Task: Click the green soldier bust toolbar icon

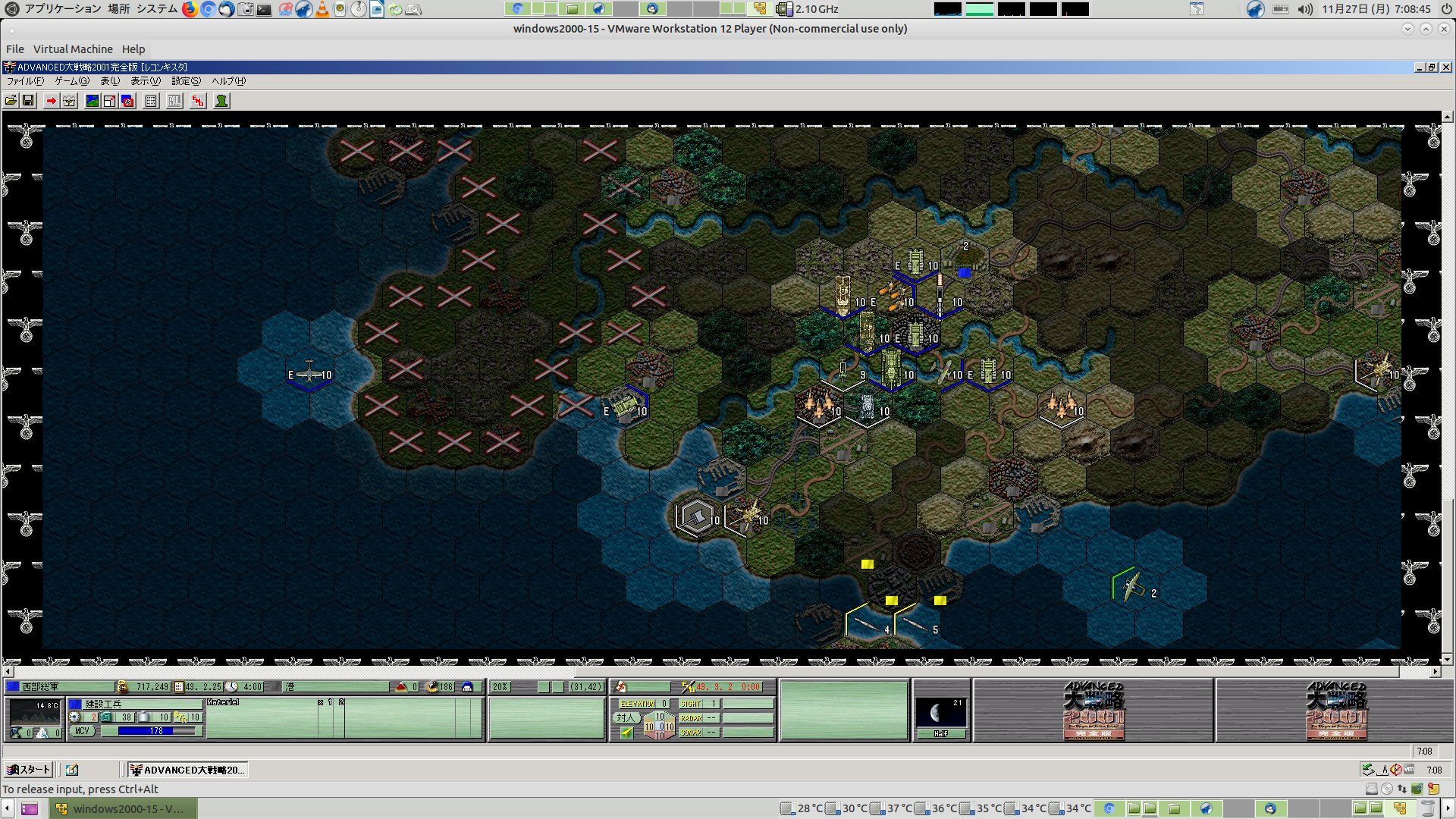Action: pyautogui.click(x=221, y=101)
